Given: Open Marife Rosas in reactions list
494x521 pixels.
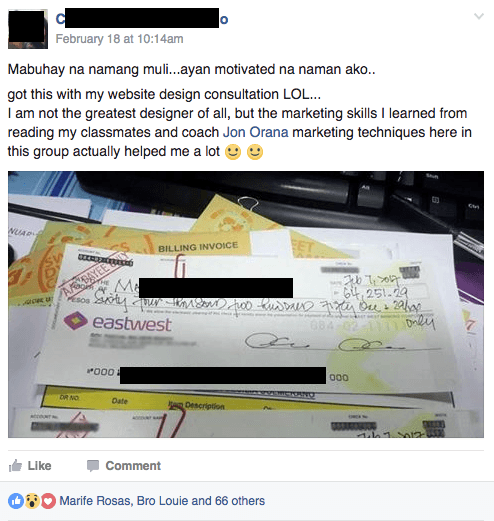Looking at the screenshot, I should (x=95, y=501).
